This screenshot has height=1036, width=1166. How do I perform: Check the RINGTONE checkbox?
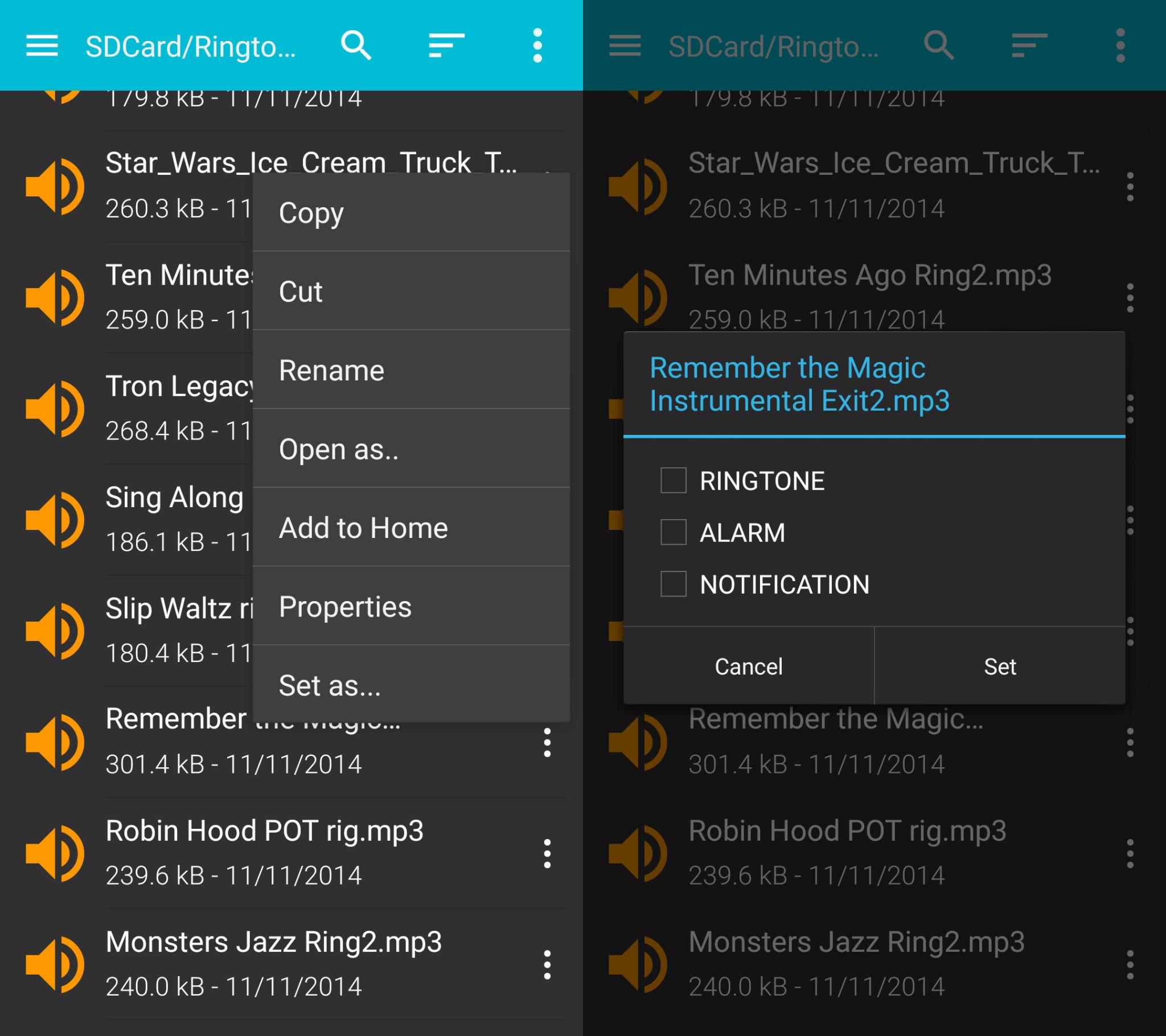[673, 480]
